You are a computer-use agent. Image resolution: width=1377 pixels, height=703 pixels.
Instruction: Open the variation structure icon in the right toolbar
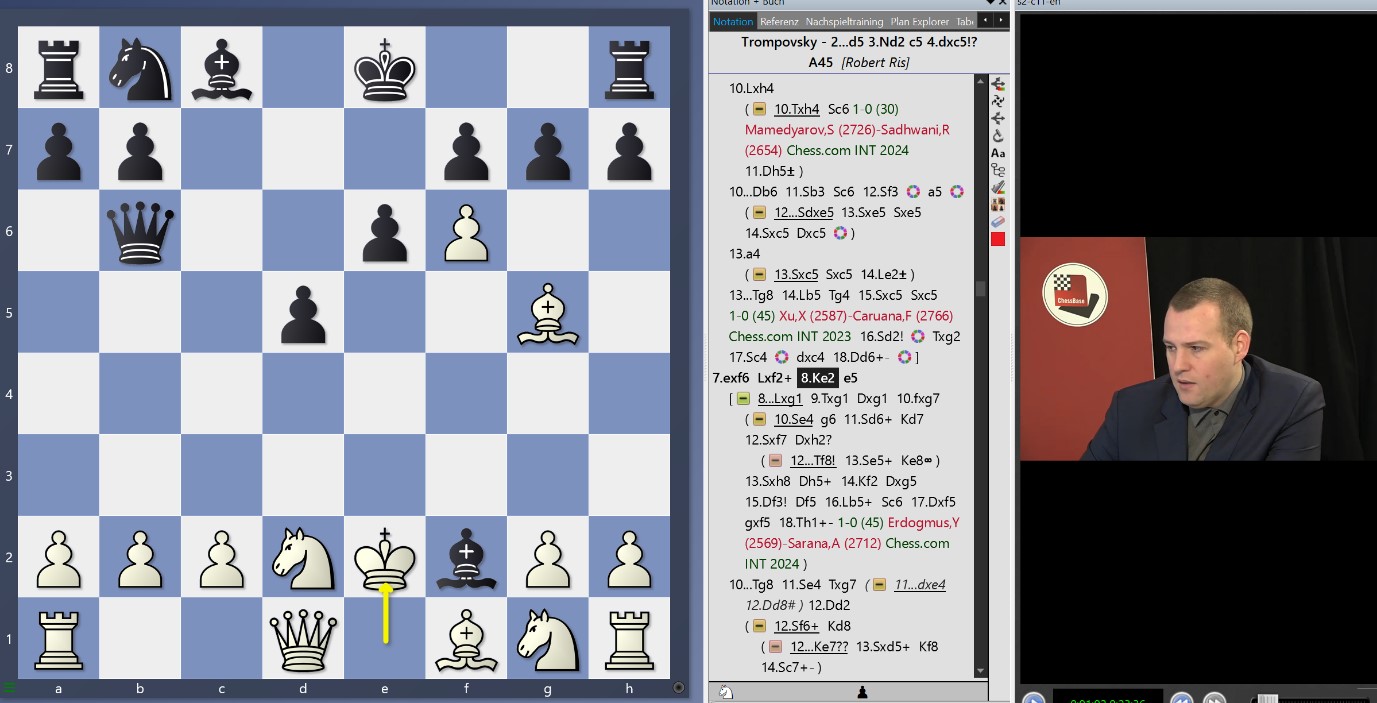coord(997,170)
